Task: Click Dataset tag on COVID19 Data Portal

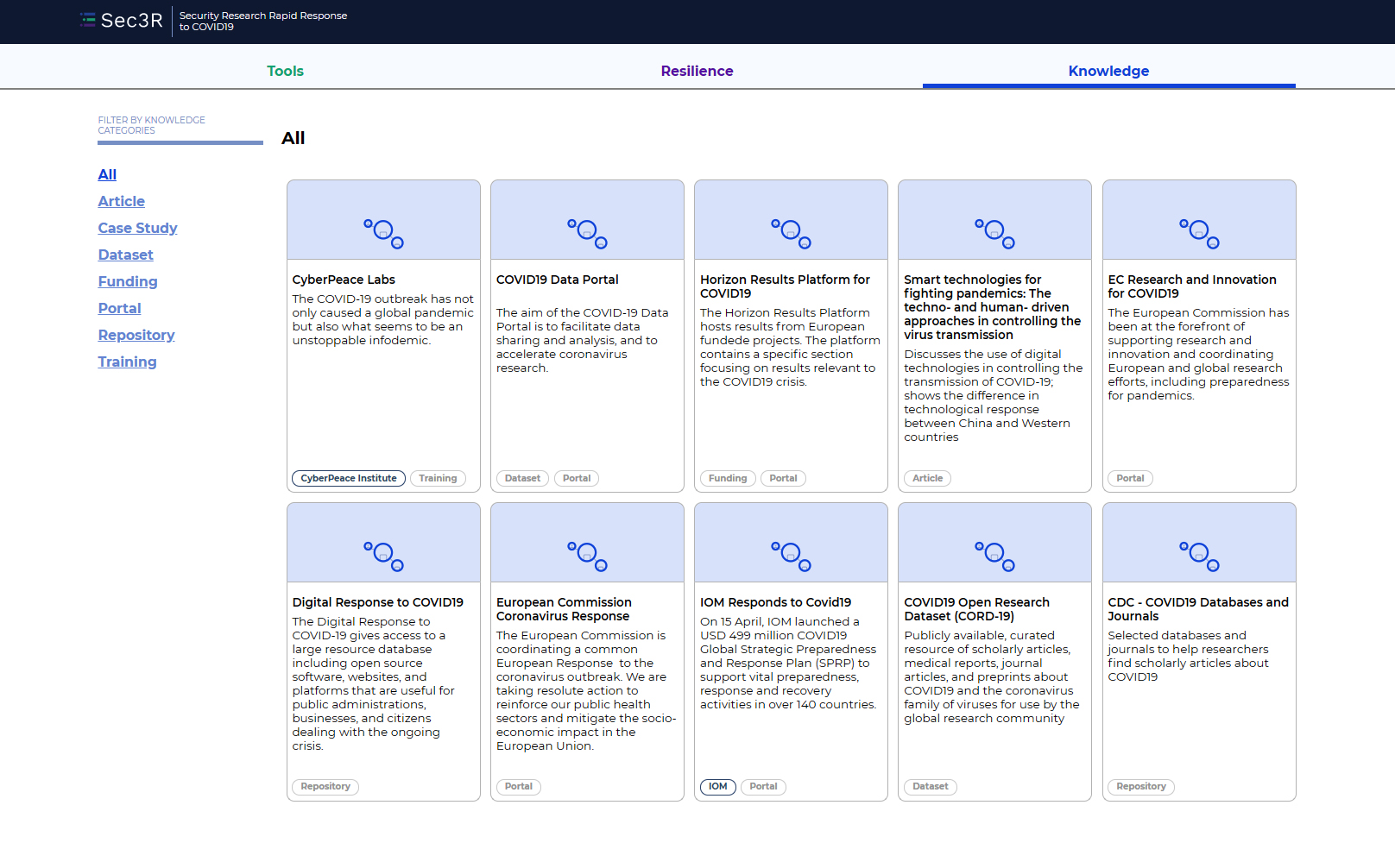Action: pos(522,478)
